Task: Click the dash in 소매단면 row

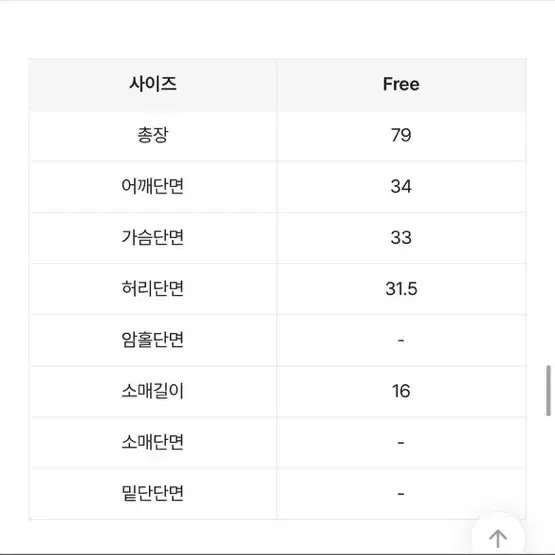Action: click(401, 442)
